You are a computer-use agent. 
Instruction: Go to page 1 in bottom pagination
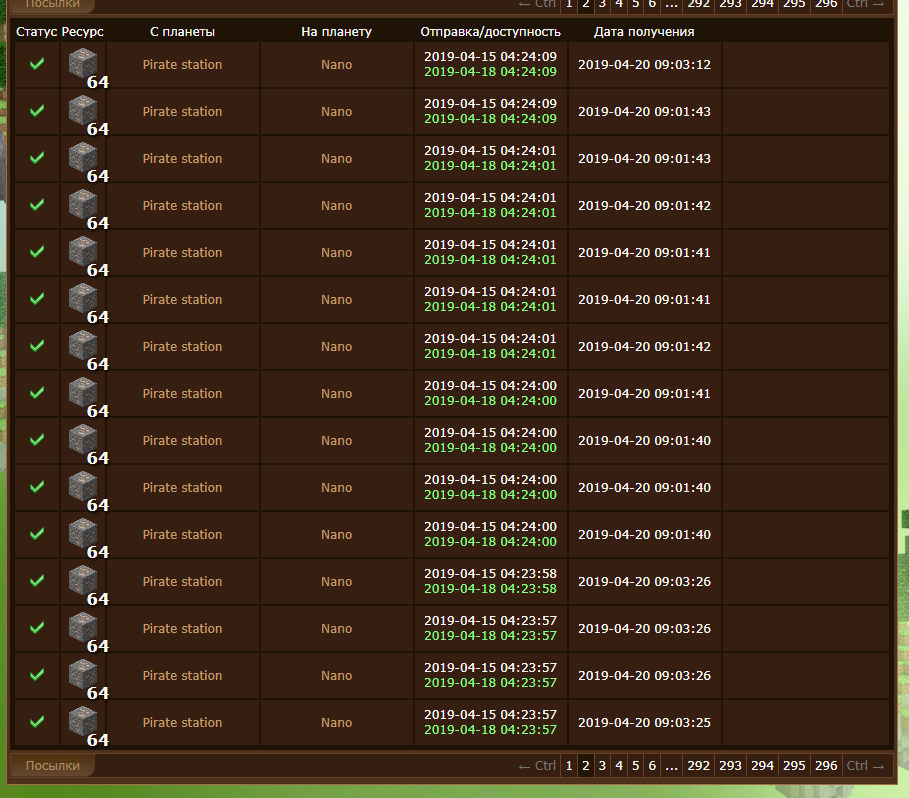569,766
